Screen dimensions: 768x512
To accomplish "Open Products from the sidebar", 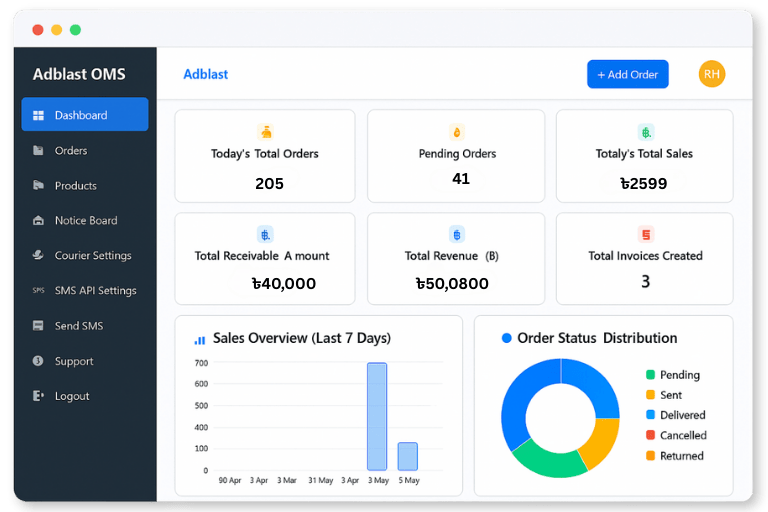I will [85, 186].
